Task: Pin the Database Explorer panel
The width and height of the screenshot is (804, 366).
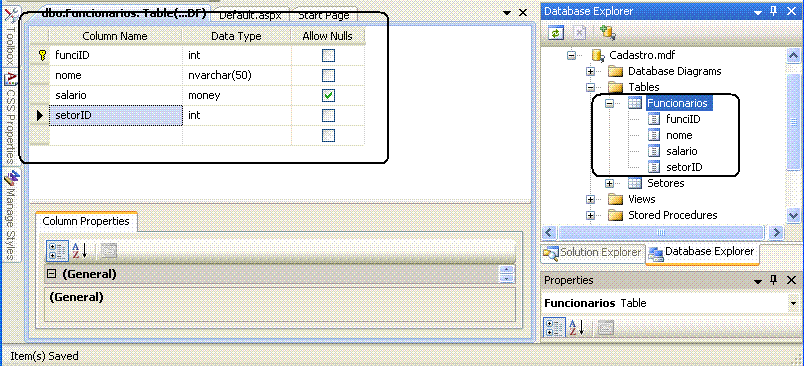Action: (774, 11)
